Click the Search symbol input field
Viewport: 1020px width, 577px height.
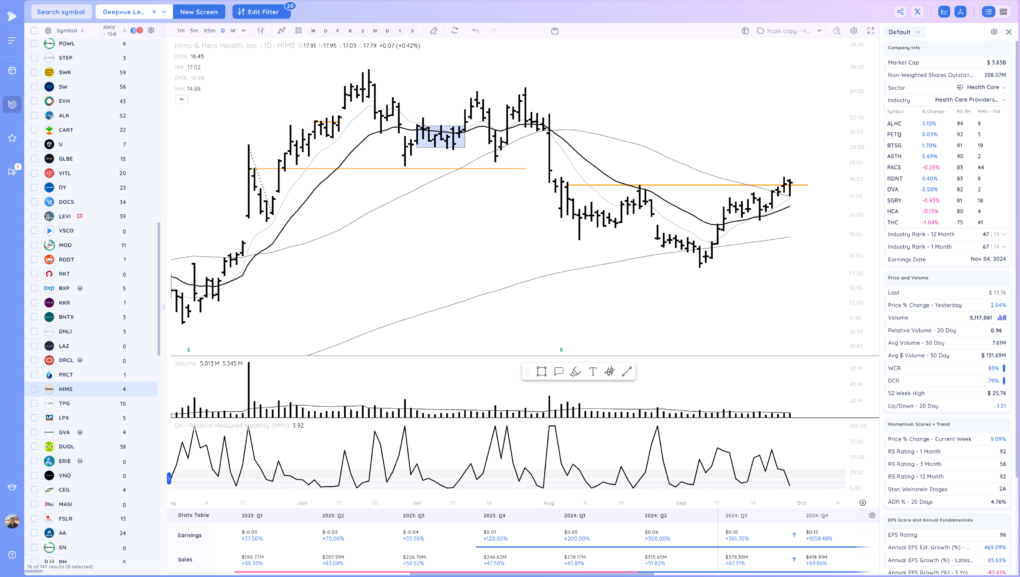pyautogui.click(x=61, y=12)
